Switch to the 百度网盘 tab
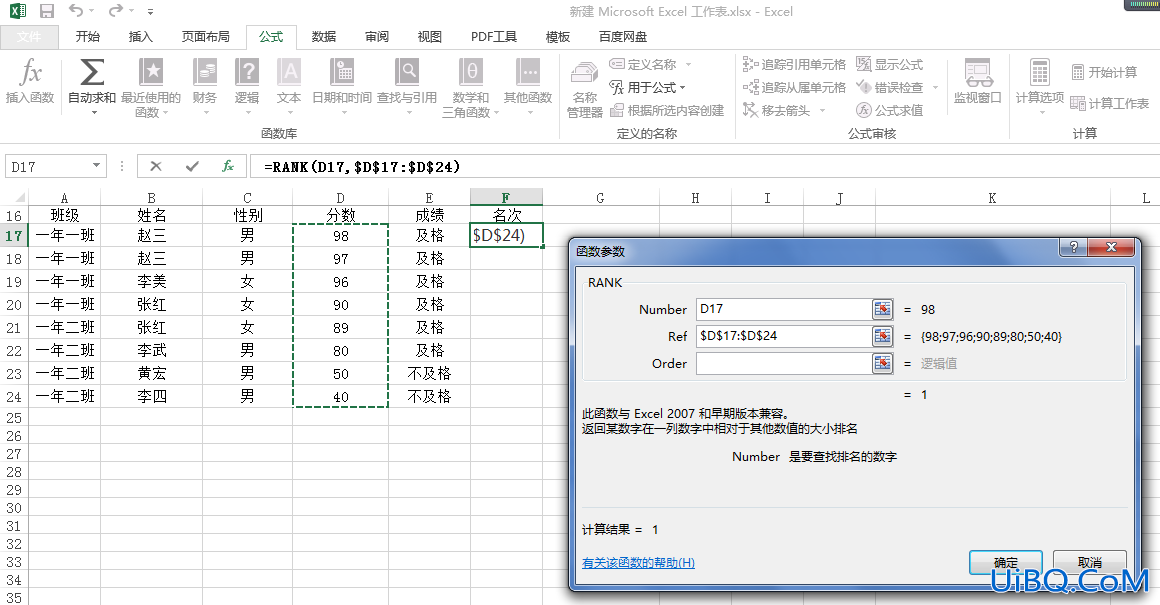 622,36
